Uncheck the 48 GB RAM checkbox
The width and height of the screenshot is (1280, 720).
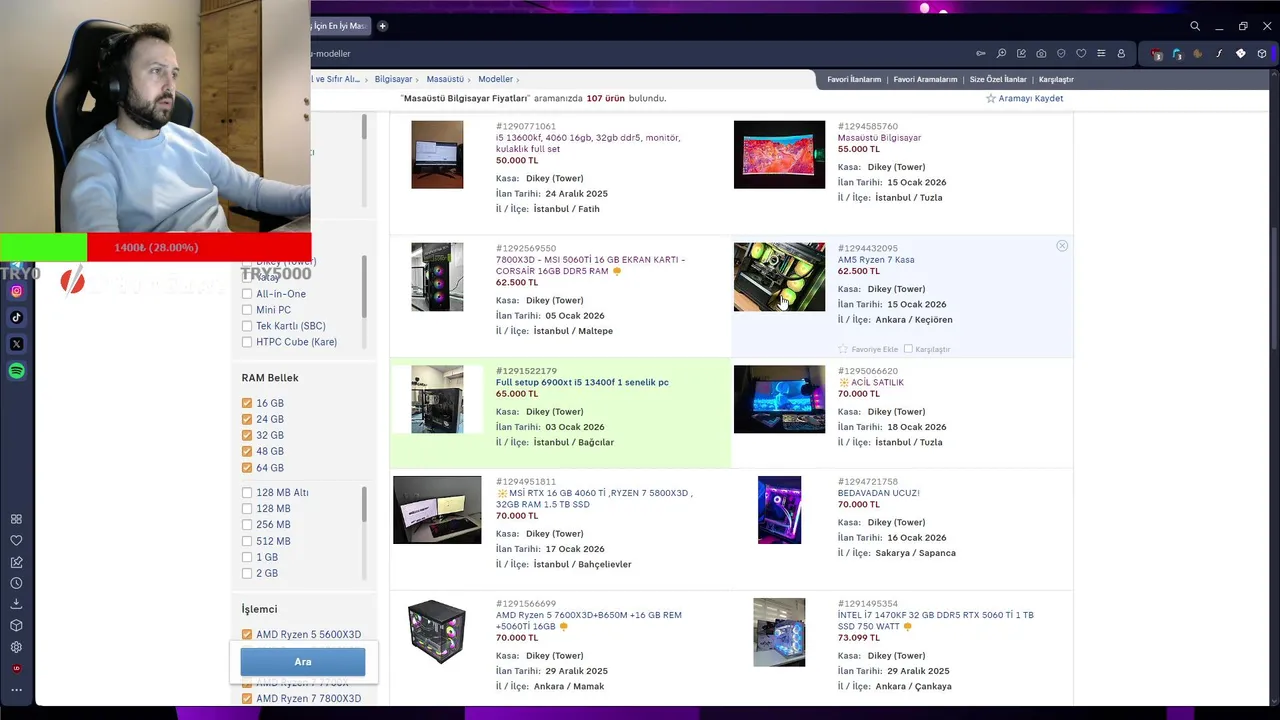(x=247, y=451)
